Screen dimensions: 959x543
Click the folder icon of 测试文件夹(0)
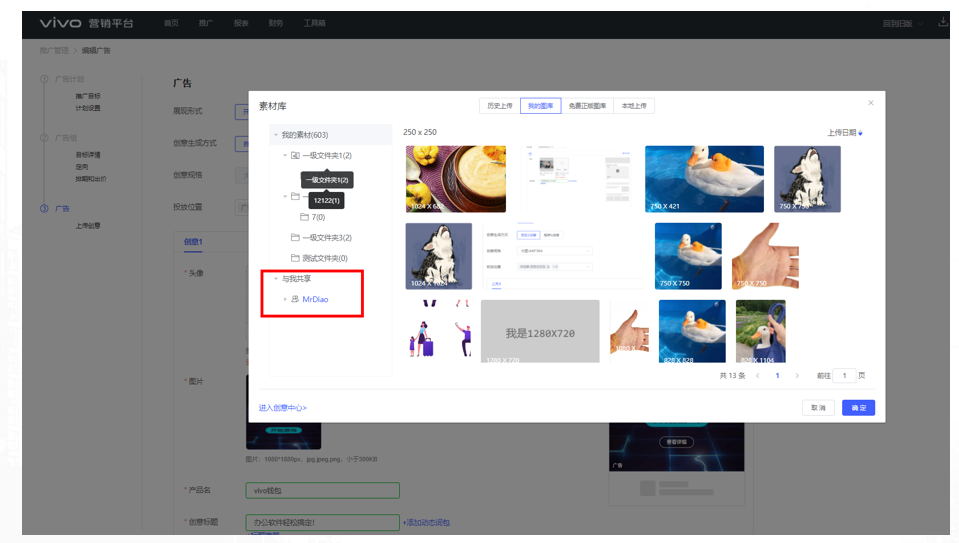(295, 258)
